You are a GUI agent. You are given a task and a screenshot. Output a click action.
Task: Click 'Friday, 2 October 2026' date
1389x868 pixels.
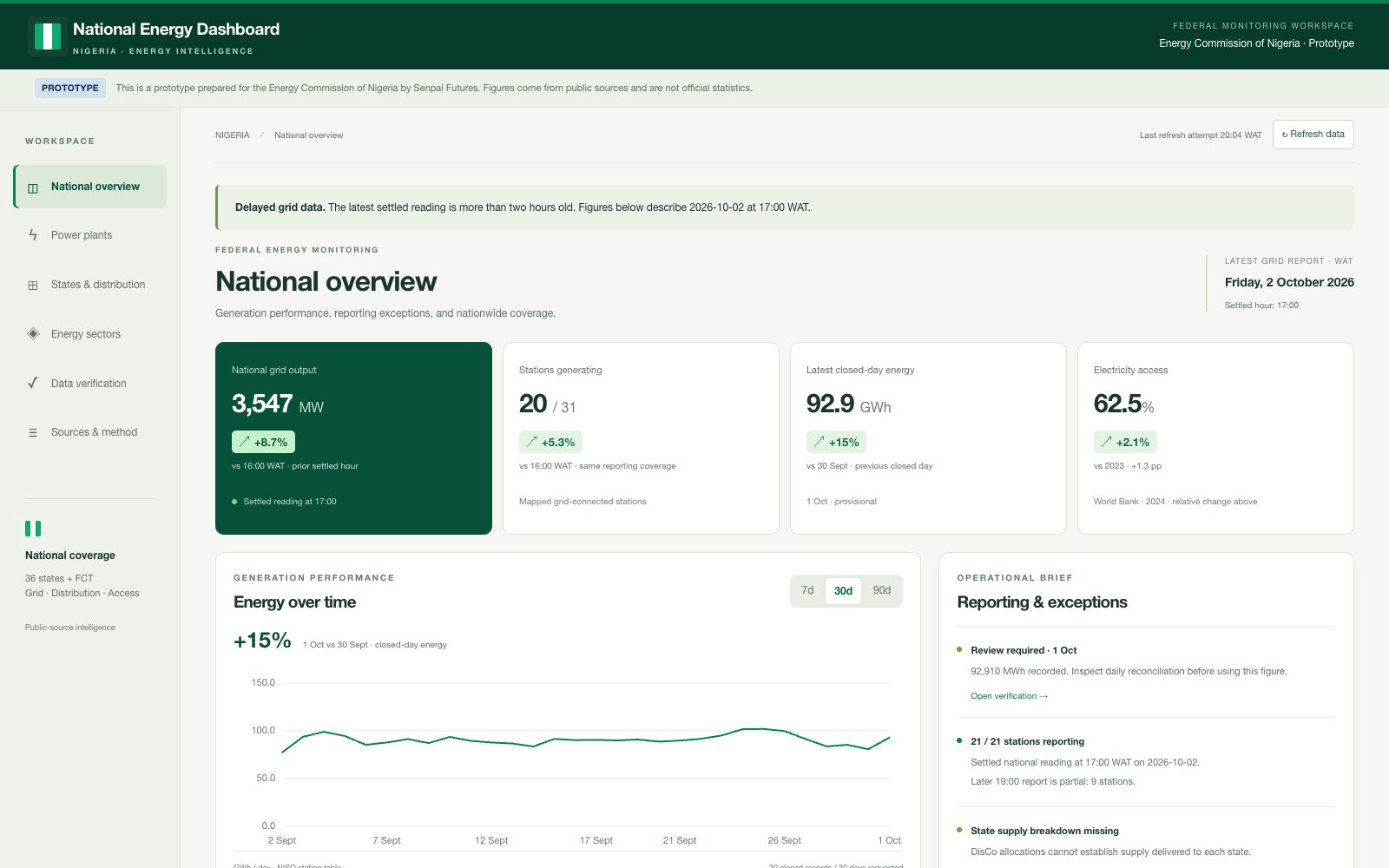(1289, 282)
